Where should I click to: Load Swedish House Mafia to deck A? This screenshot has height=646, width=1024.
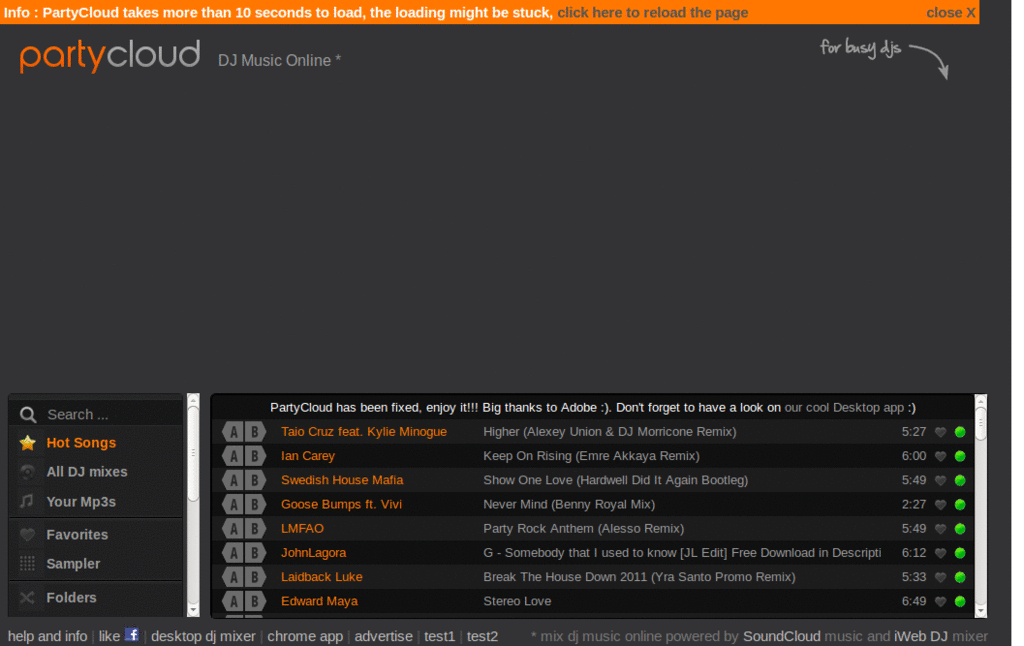click(x=233, y=480)
